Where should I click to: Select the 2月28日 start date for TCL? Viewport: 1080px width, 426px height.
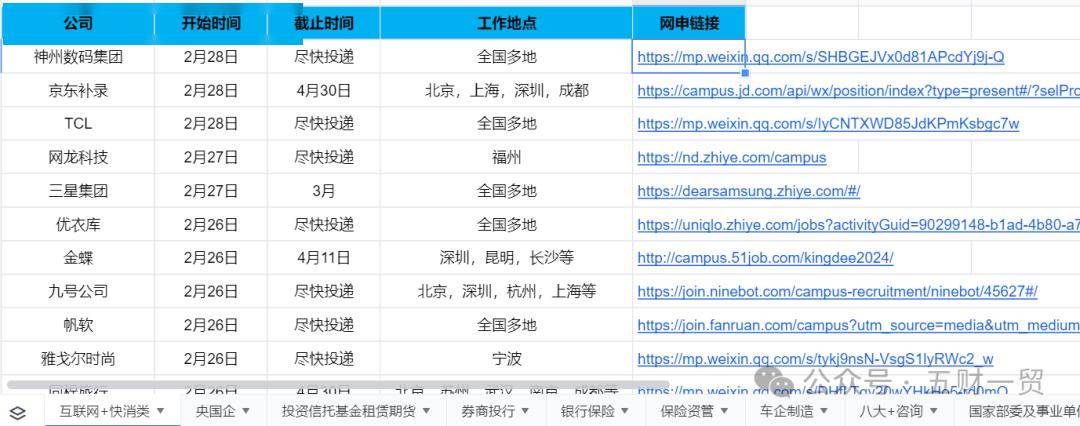[x=211, y=124]
